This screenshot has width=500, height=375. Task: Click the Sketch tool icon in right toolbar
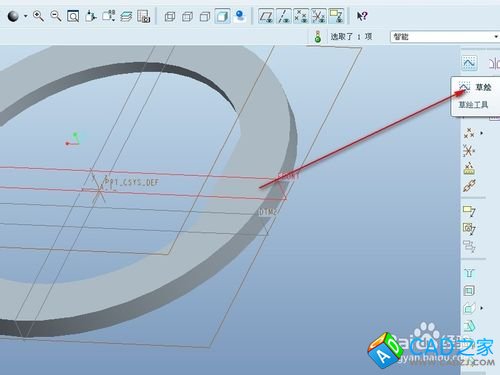coord(469,63)
